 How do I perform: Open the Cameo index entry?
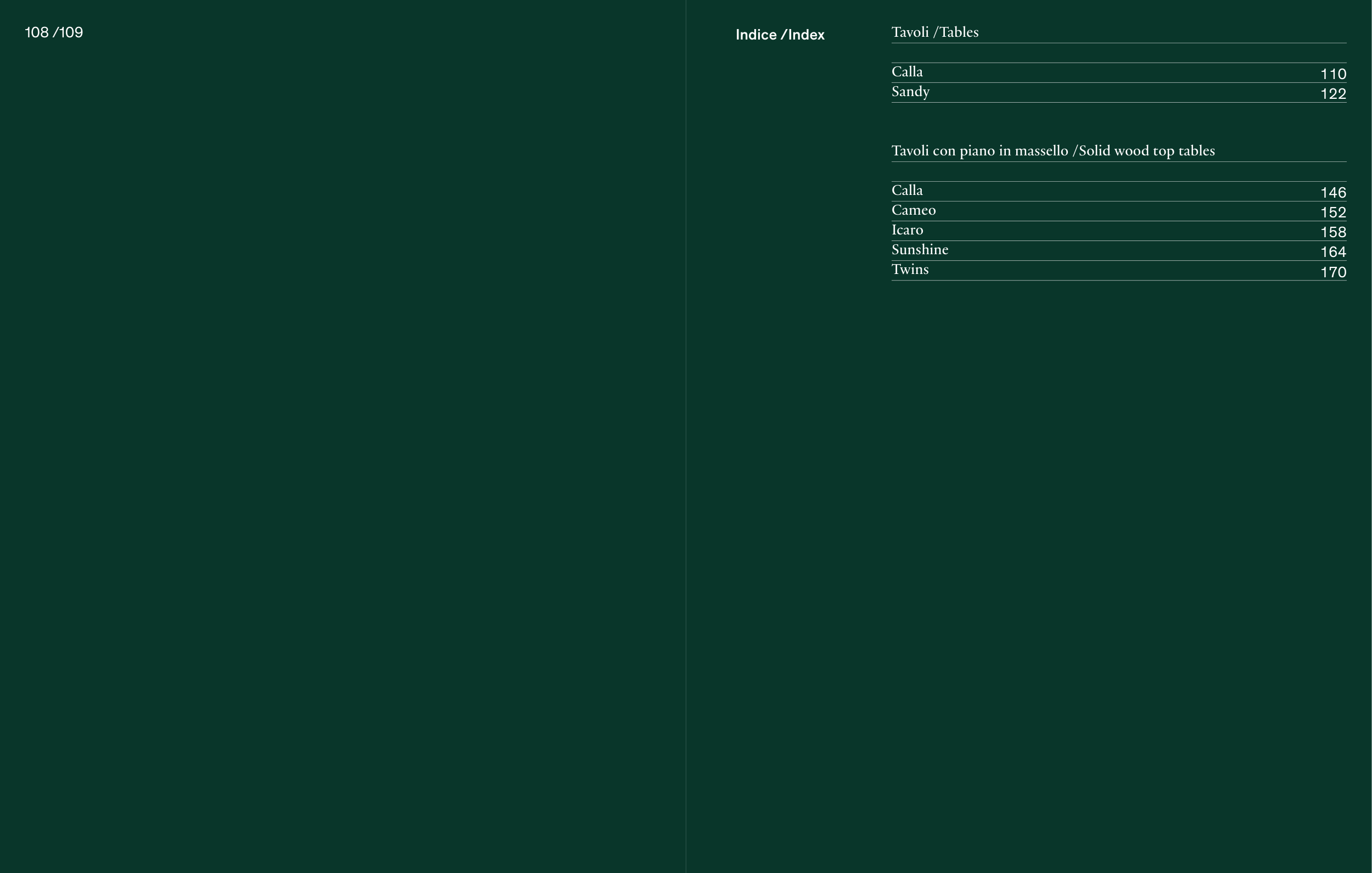914,210
